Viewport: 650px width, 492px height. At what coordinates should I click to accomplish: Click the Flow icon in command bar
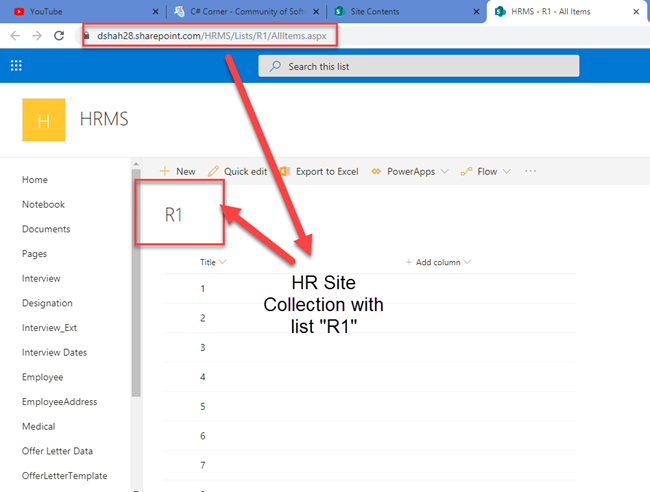[x=466, y=171]
